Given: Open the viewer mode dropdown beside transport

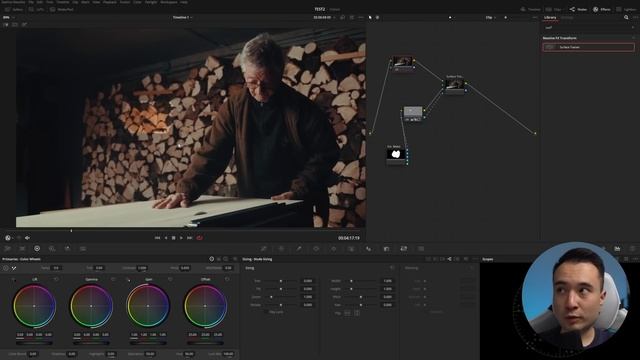Looking at the screenshot, I should click(9, 238).
